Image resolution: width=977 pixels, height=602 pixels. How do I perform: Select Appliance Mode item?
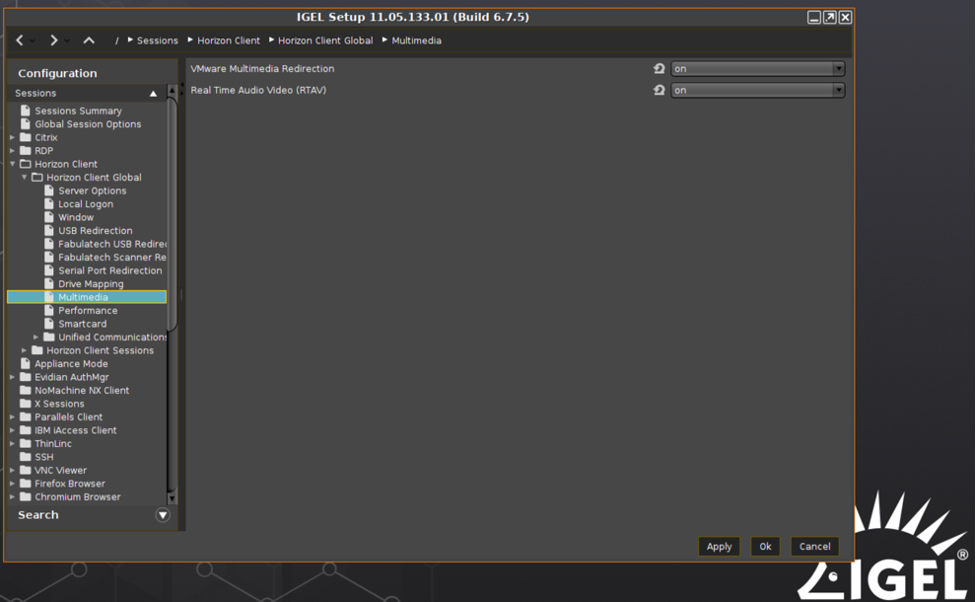tap(71, 364)
